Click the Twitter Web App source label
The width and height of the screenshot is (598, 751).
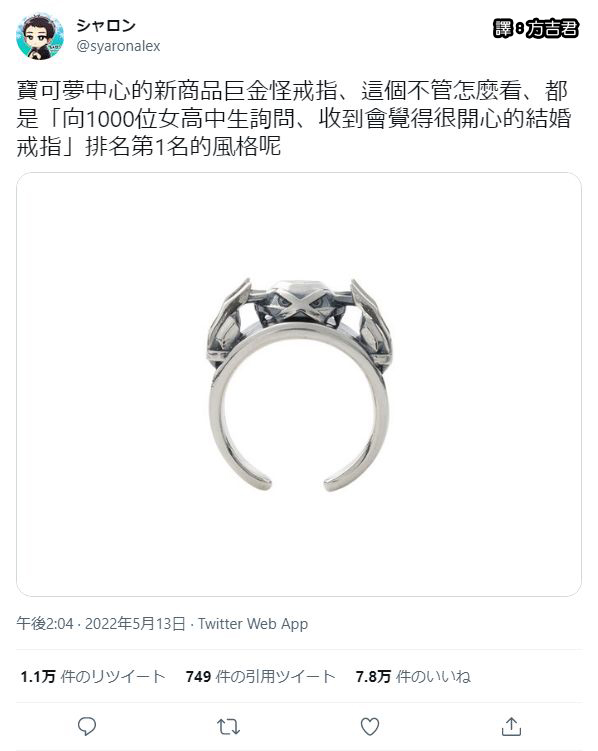tap(253, 624)
